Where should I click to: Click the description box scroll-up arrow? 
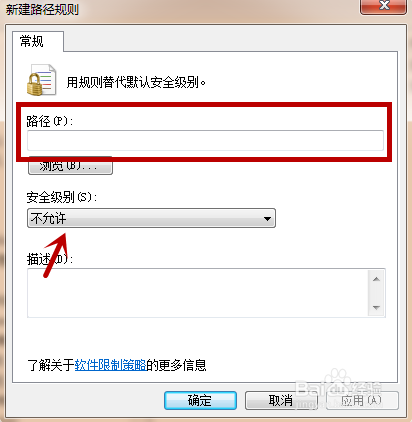click(x=377, y=279)
